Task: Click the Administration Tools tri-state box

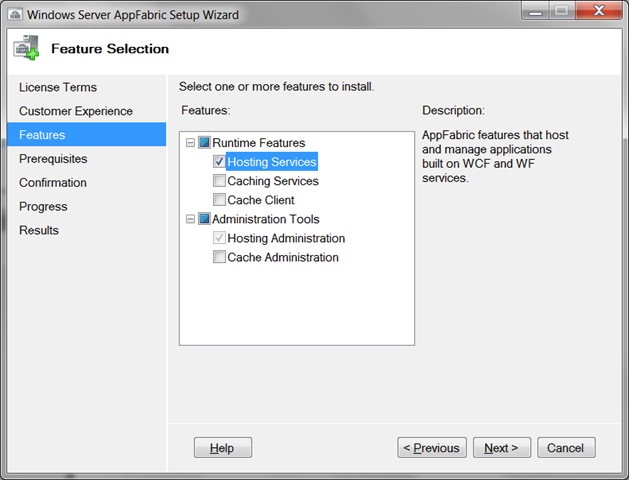Action: [204, 219]
